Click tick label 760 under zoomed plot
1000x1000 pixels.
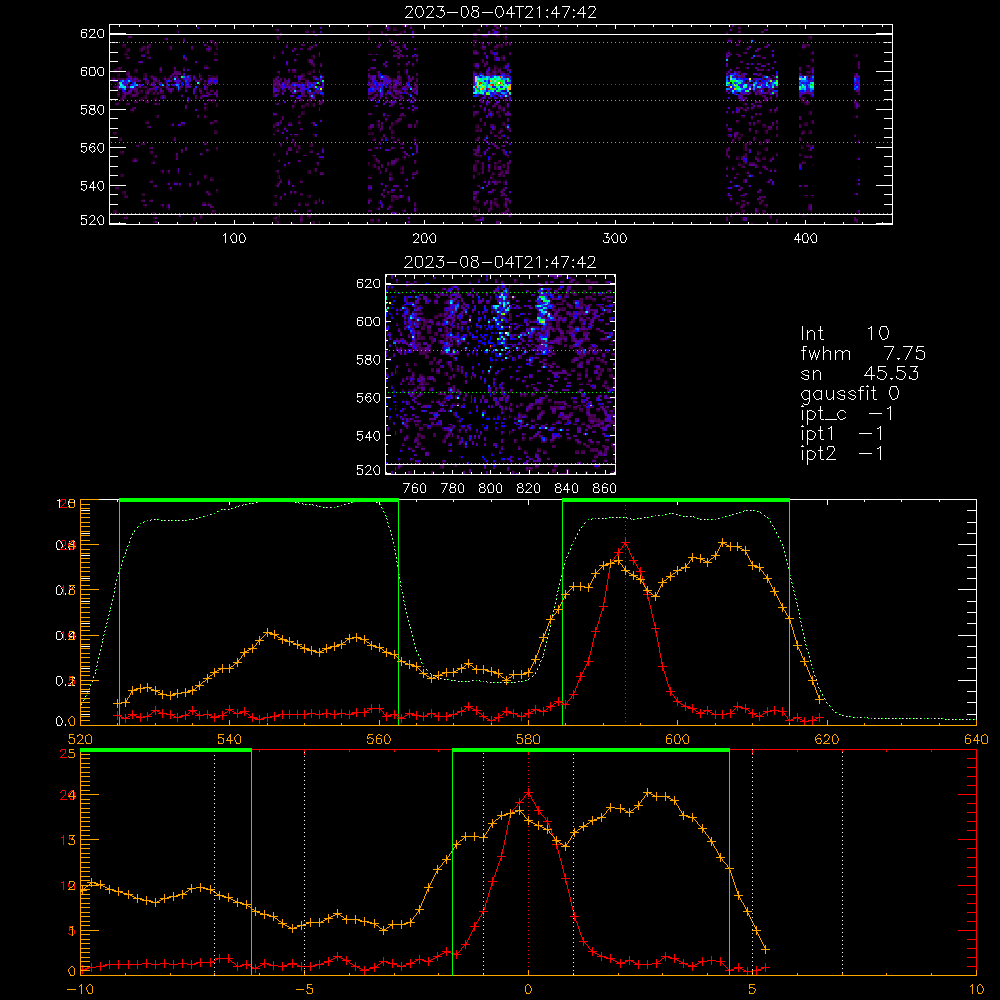coord(415,489)
